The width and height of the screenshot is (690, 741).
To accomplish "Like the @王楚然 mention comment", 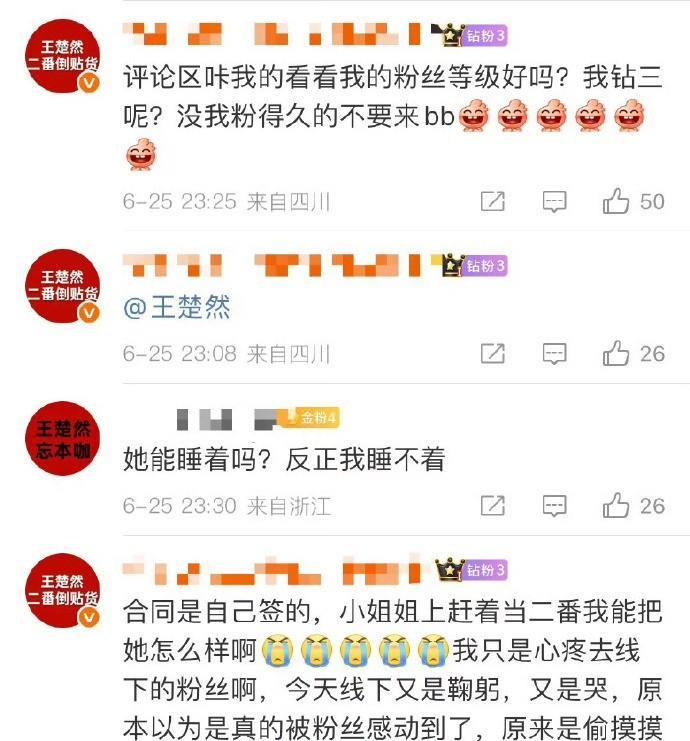I will (x=633, y=353).
